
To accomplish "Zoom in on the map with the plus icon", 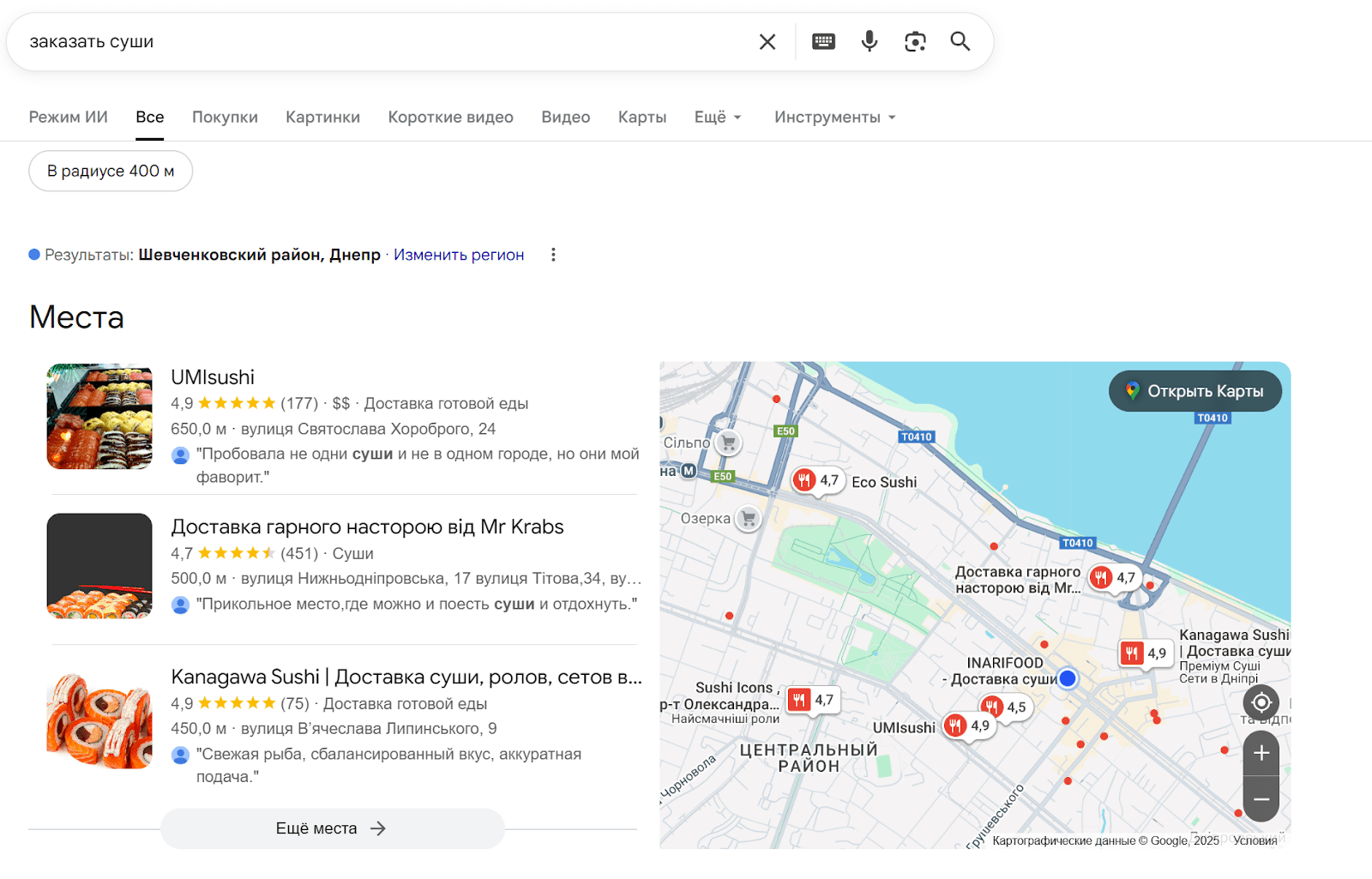I will 1261,753.
